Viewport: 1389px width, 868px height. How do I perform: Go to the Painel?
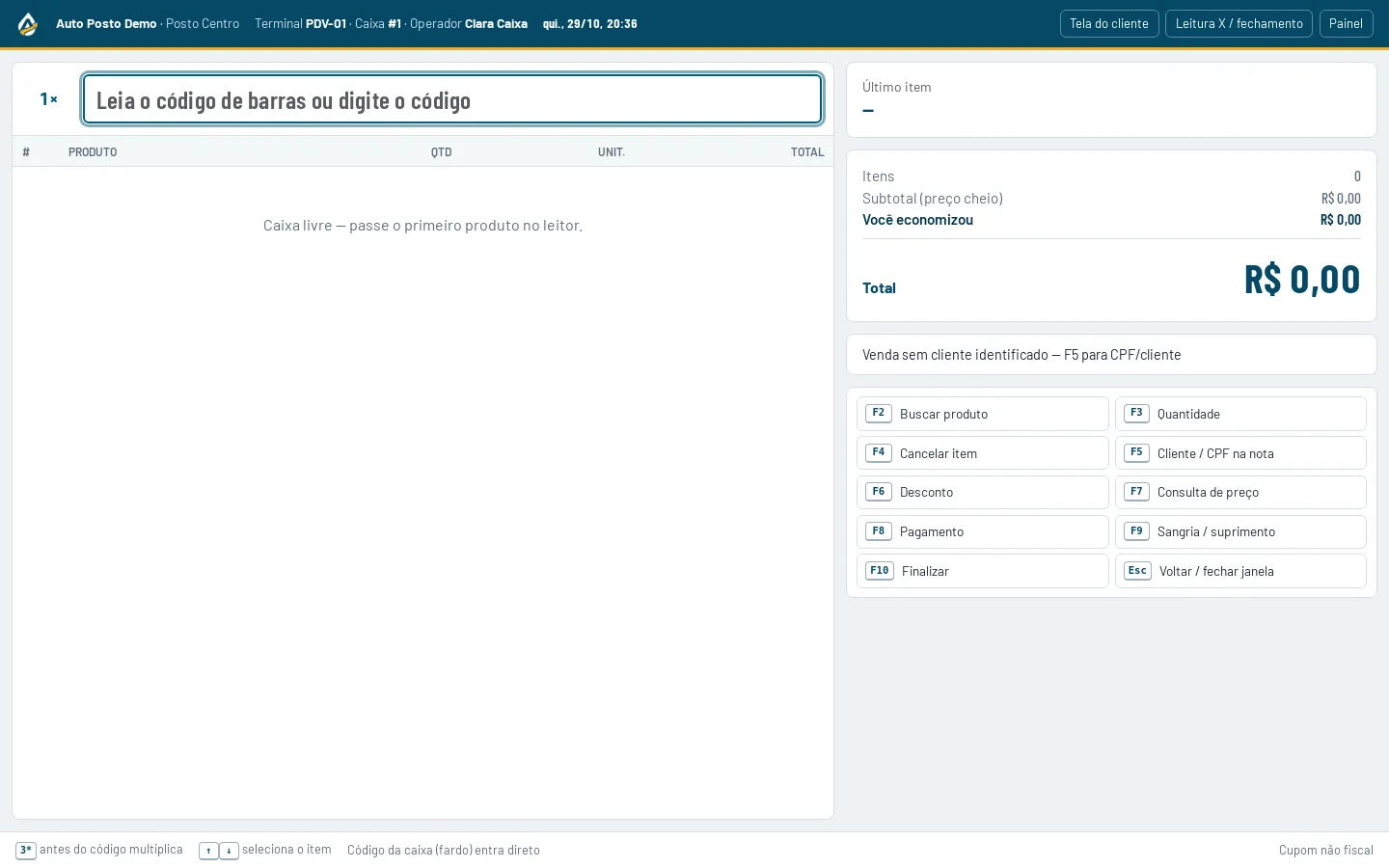coord(1346,24)
